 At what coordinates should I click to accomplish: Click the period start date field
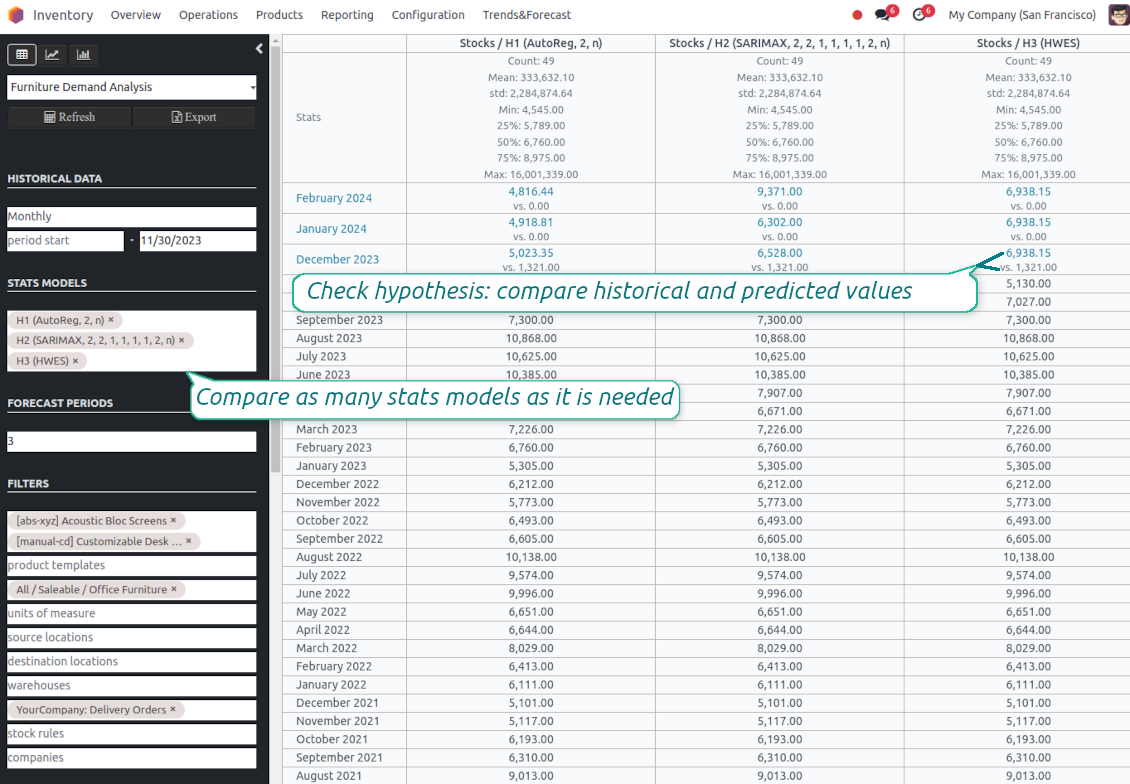pyautogui.click(x=66, y=241)
